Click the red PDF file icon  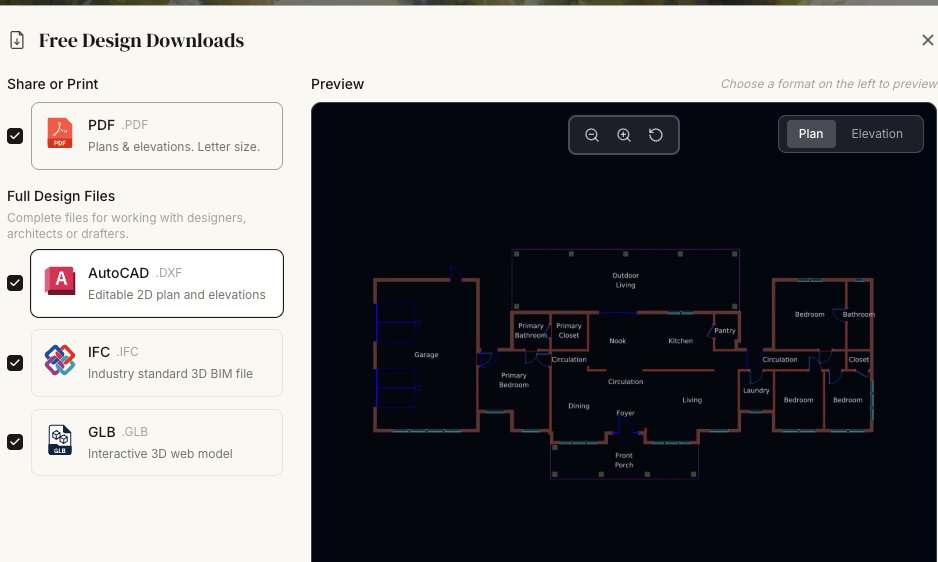60,133
